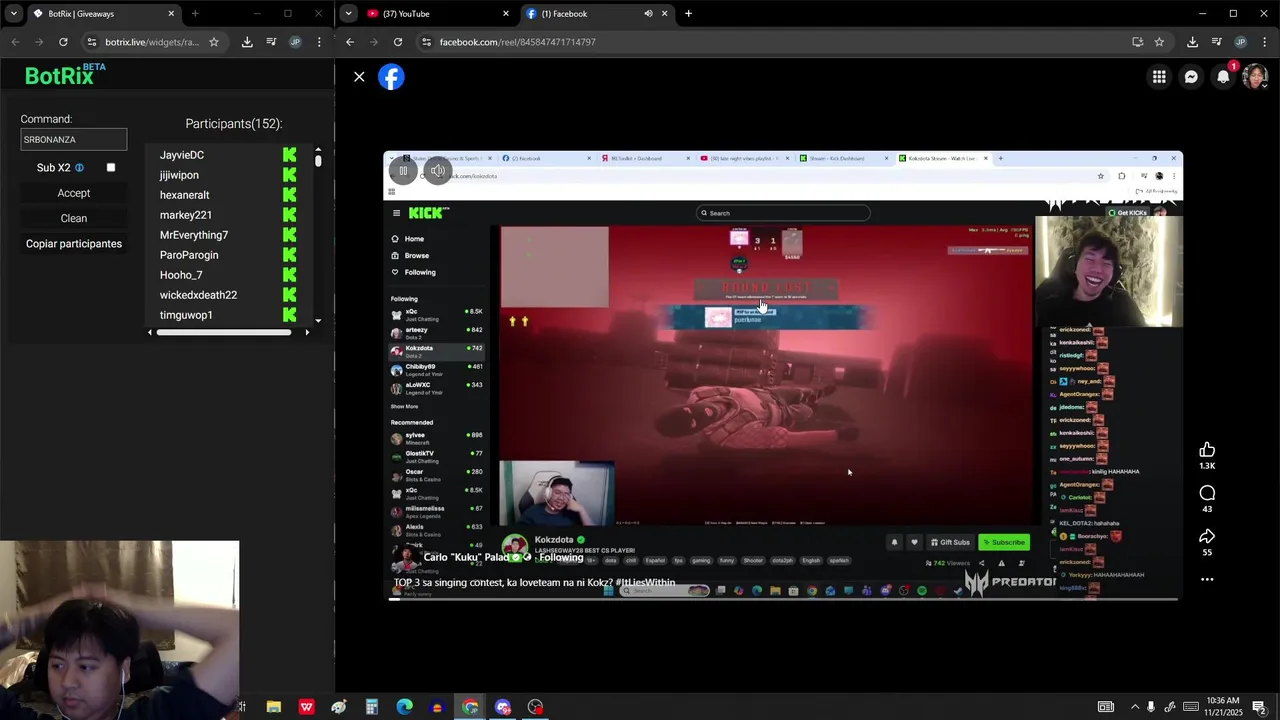Click the install app icon in Facebook address bar
This screenshot has width=1280, height=720.
point(1137,42)
